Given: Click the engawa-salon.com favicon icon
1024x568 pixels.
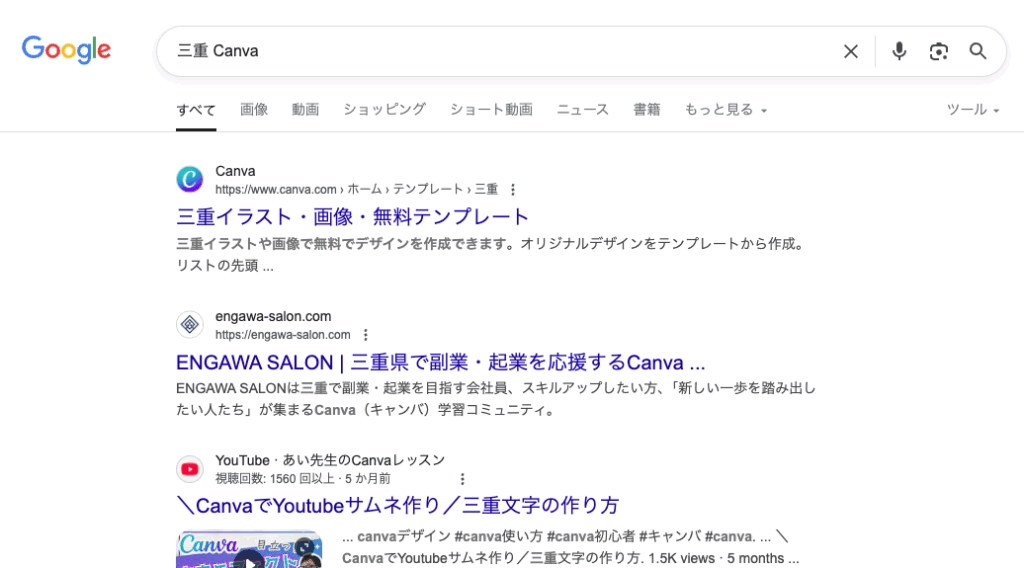Looking at the screenshot, I should click(x=189, y=324).
